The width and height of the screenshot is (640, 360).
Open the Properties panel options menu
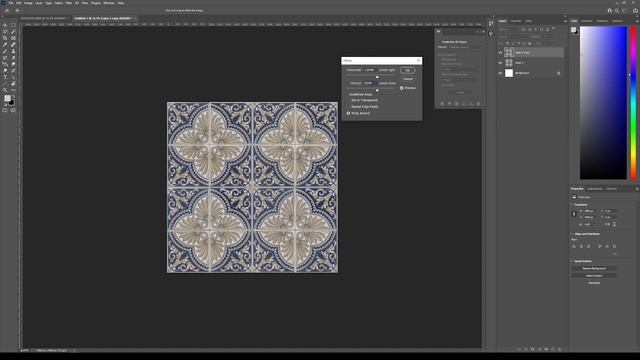click(637, 189)
